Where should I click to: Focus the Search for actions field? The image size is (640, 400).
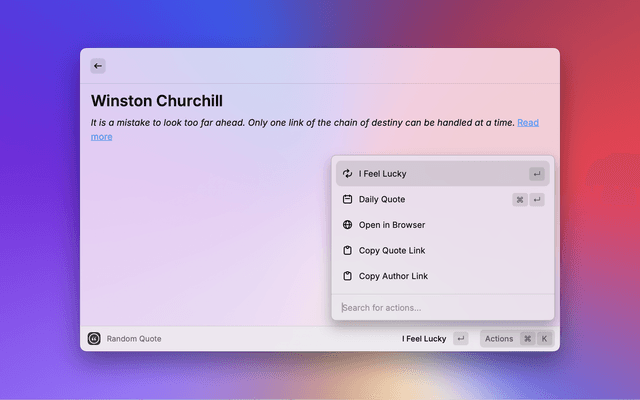[440, 307]
